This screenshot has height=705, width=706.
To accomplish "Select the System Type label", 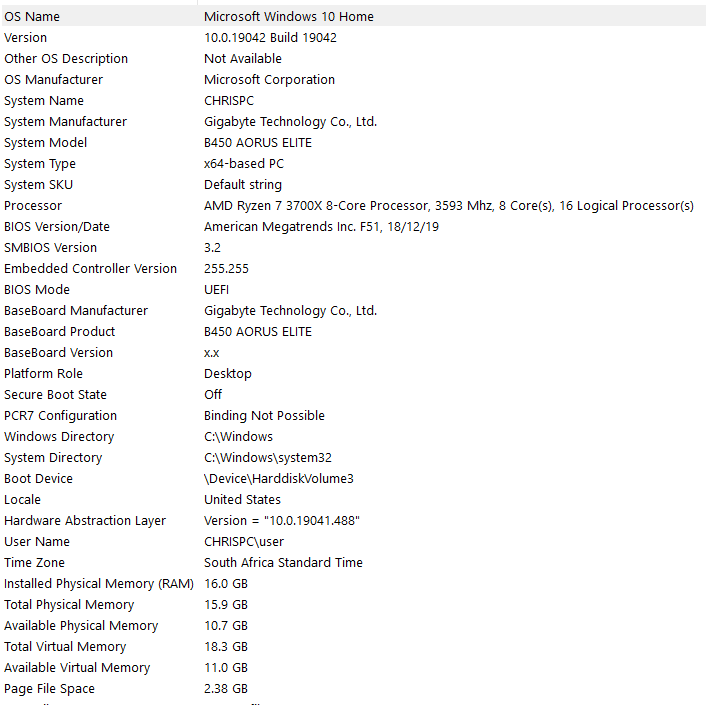I will tap(40, 164).
